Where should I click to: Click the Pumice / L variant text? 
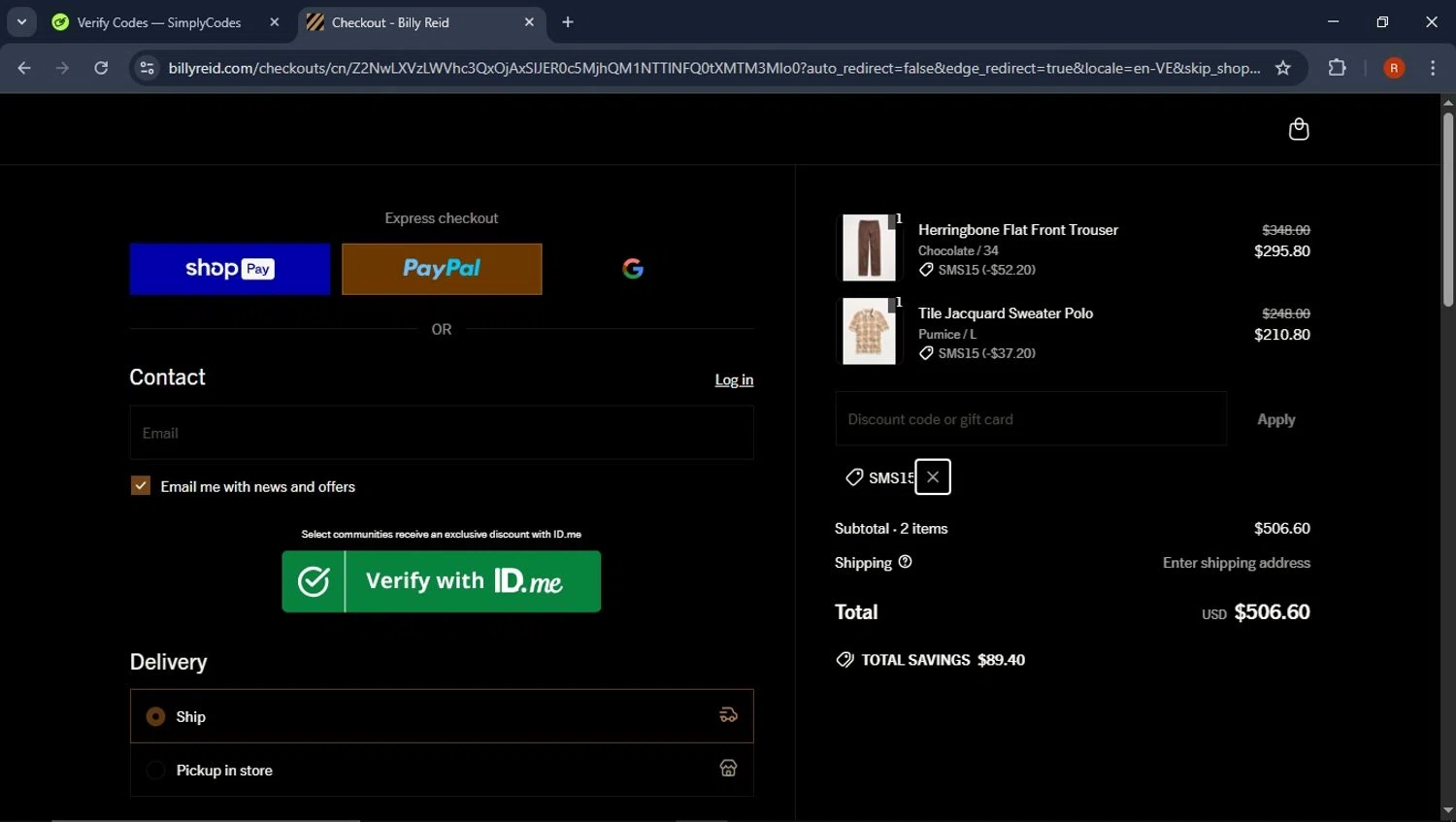pyautogui.click(x=947, y=334)
